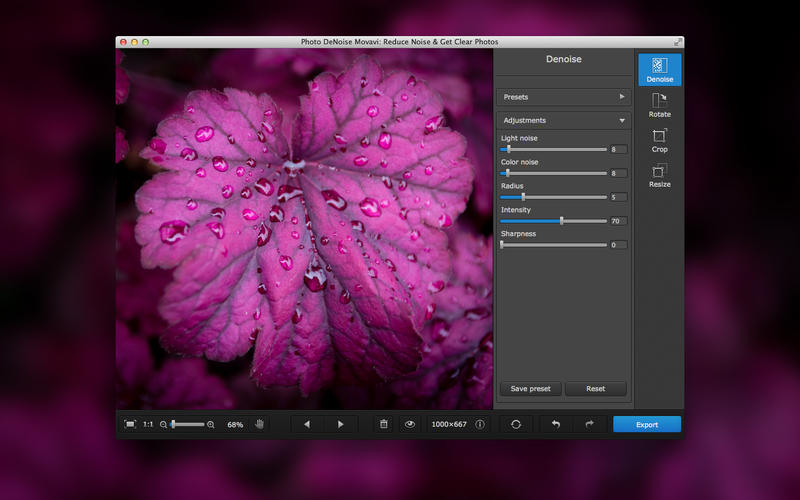Screen dimensions: 800x500
Task: Edit the Intensity value field
Action: 618,221
